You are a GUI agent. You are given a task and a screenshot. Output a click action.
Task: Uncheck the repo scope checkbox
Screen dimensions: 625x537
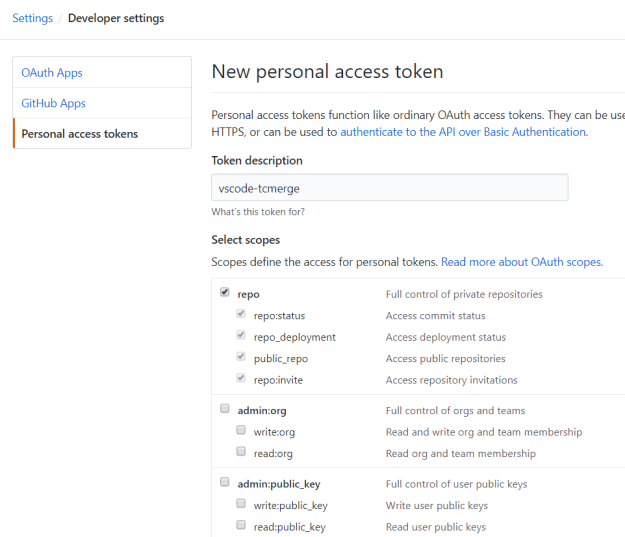click(x=225, y=292)
